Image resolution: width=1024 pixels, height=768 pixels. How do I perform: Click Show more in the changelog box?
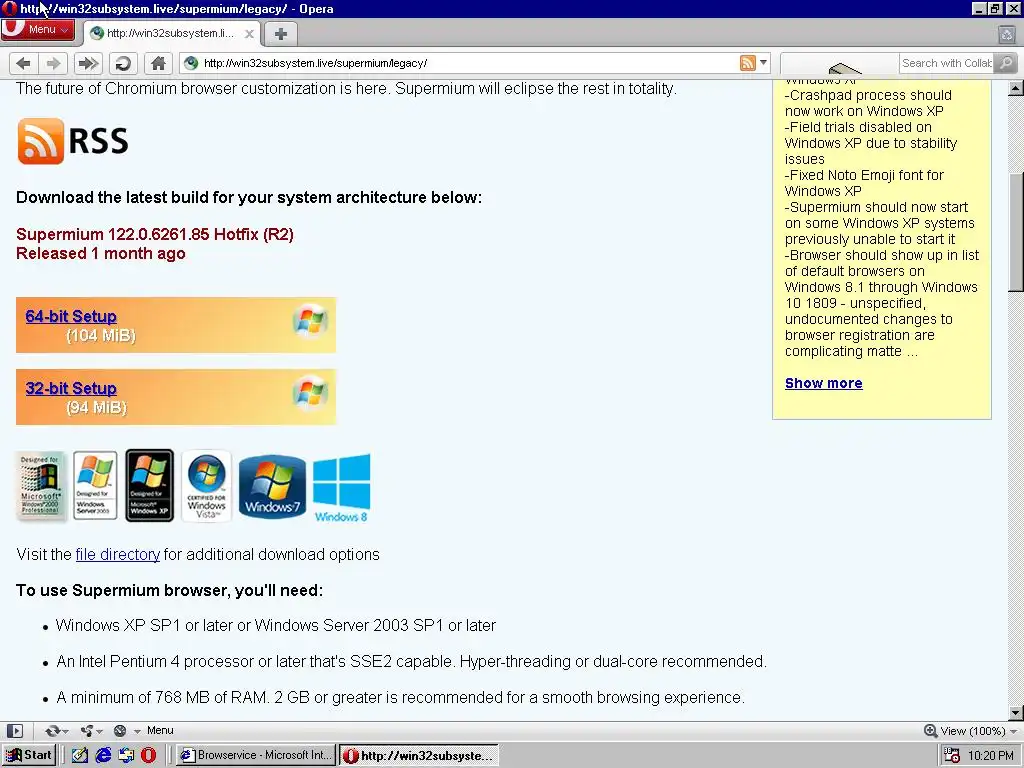pyautogui.click(x=824, y=383)
